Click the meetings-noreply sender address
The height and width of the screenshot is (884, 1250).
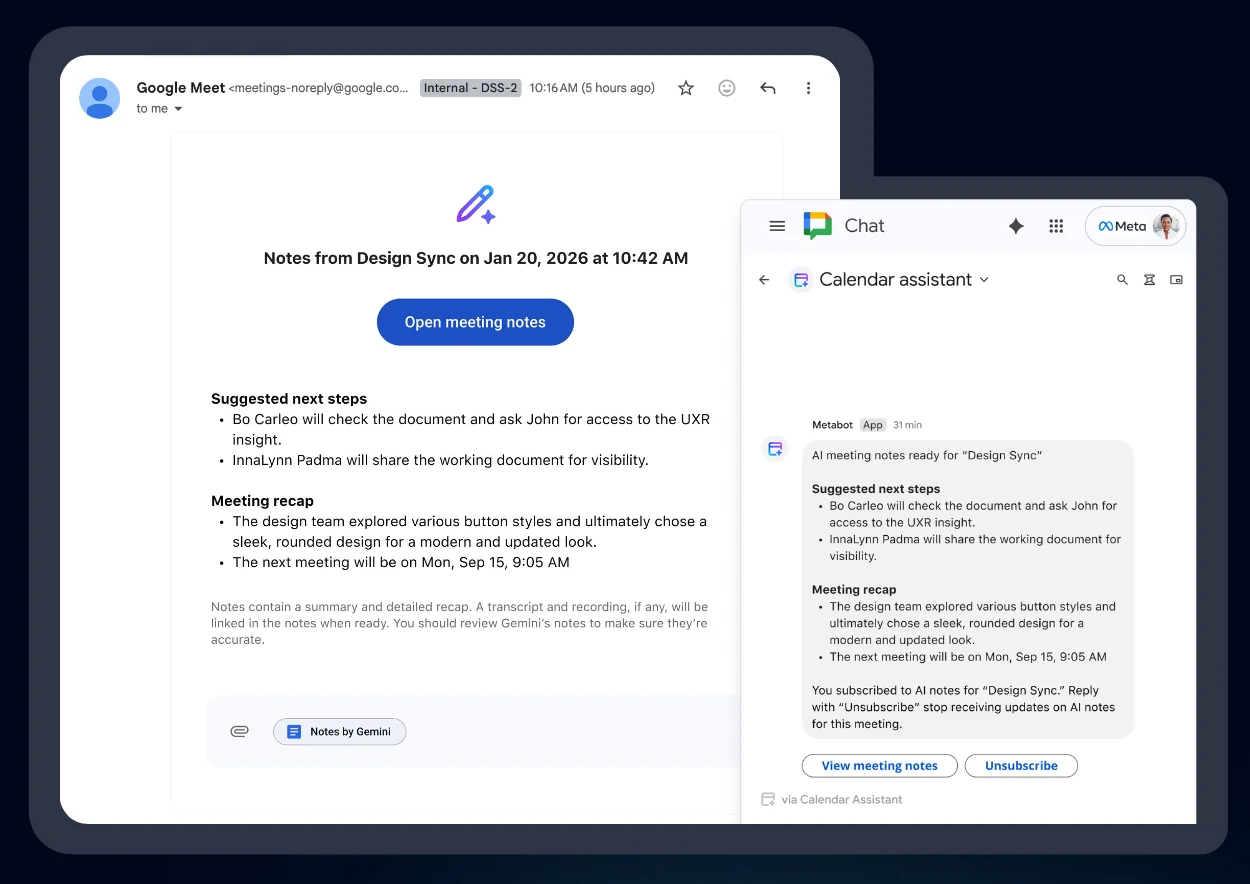coord(319,88)
